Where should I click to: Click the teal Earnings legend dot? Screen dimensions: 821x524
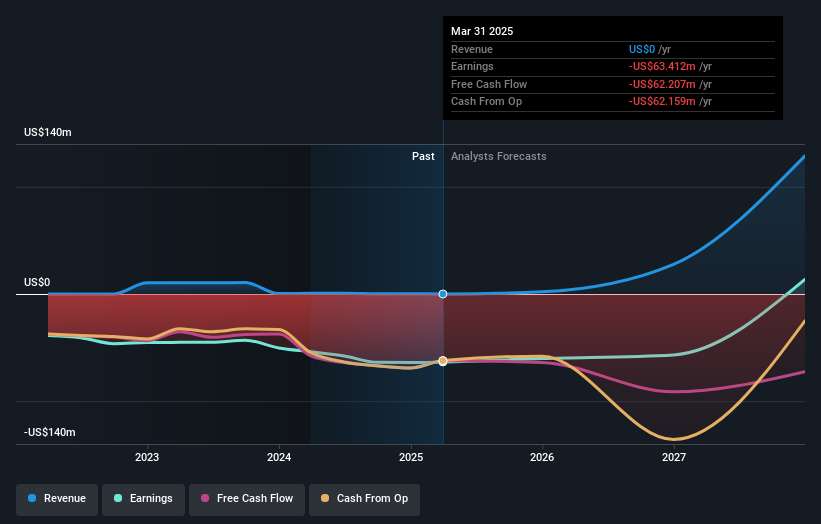point(119,498)
